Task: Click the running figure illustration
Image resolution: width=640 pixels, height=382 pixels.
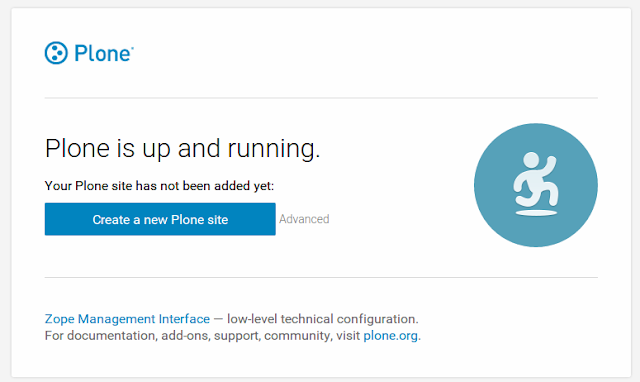Action: 536,184
